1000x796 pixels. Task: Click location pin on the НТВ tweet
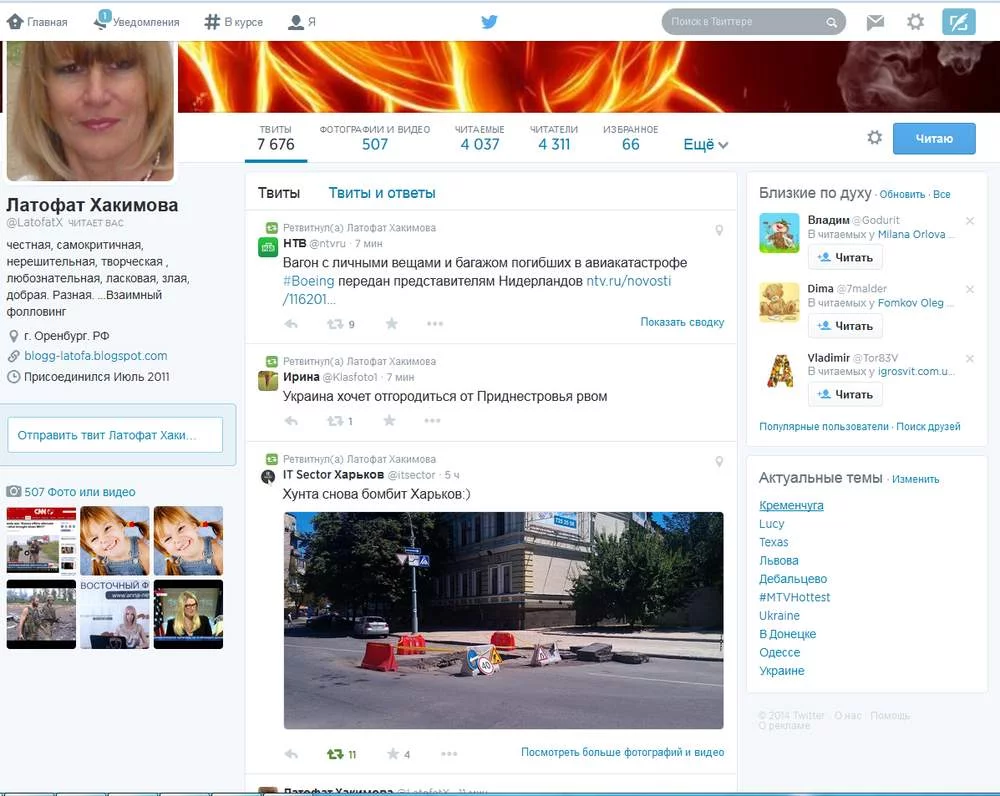tap(719, 230)
